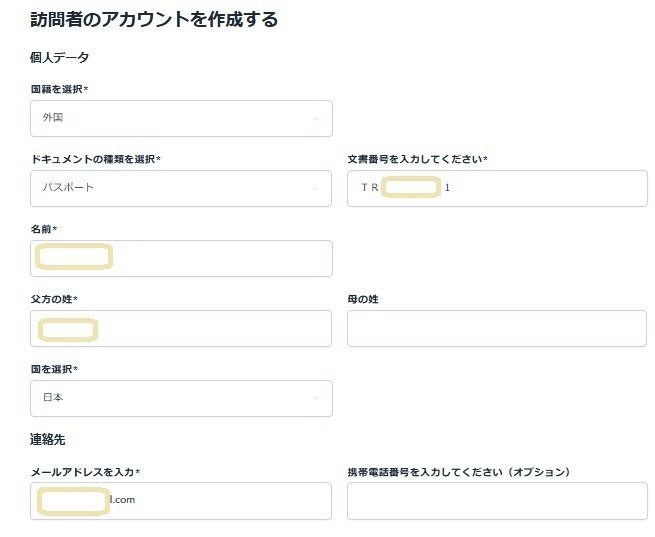Click the empty 携帯電話番号 phone input field

point(497,501)
